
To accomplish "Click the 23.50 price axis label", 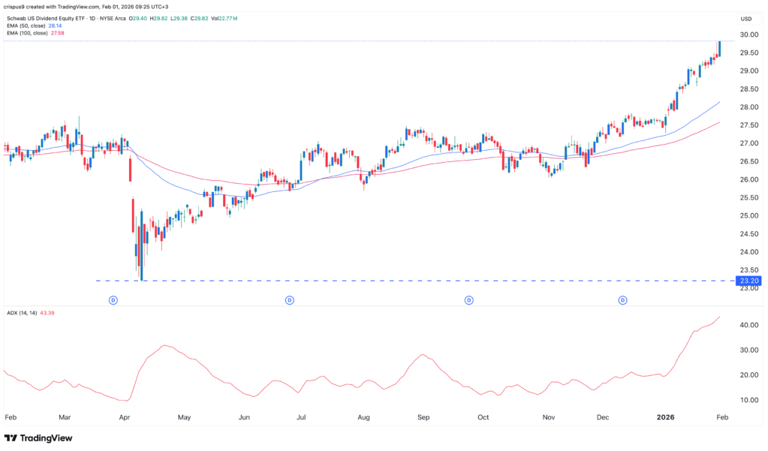I will (749, 270).
